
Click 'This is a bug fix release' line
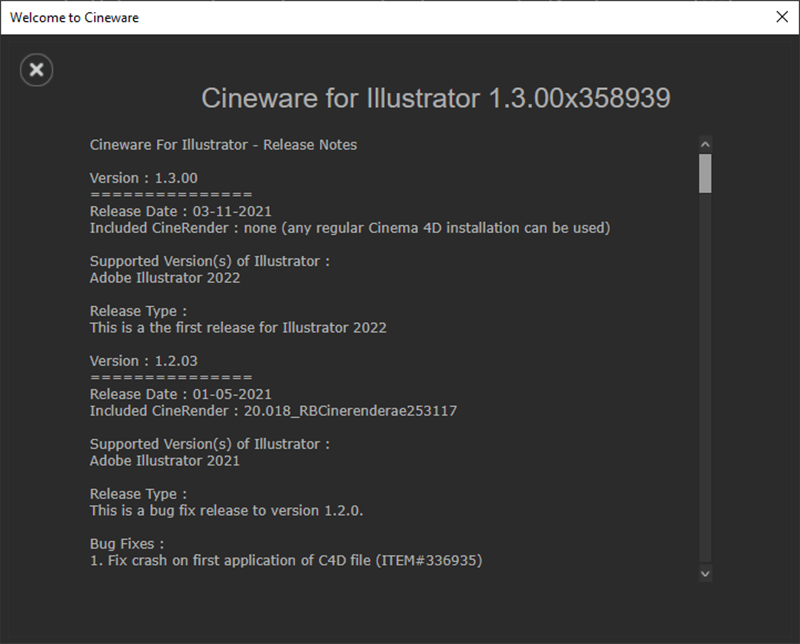coord(227,511)
